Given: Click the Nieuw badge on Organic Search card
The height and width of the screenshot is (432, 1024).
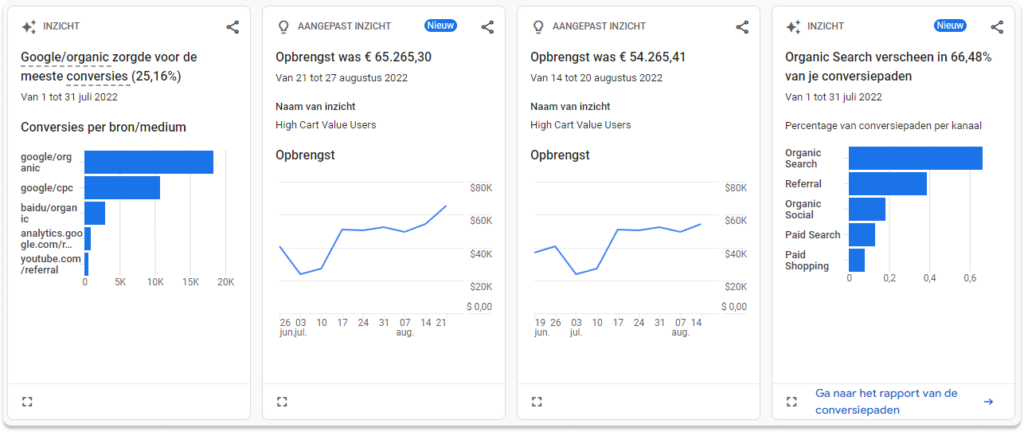Looking at the screenshot, I should [x=950, y=26].
